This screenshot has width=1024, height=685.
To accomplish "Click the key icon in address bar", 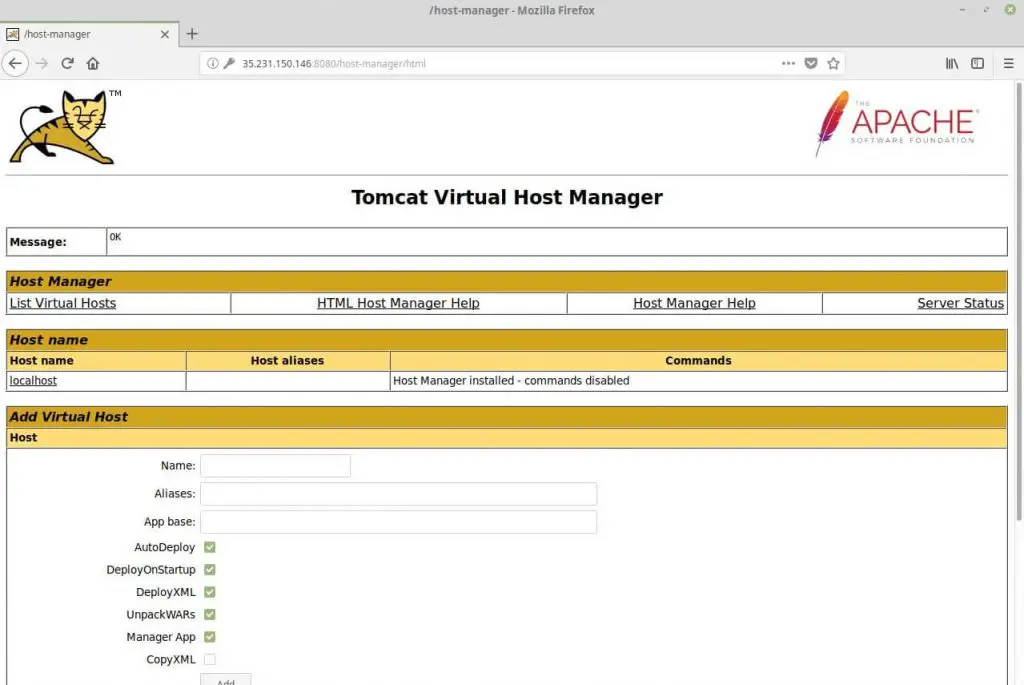I will point(229,63).
